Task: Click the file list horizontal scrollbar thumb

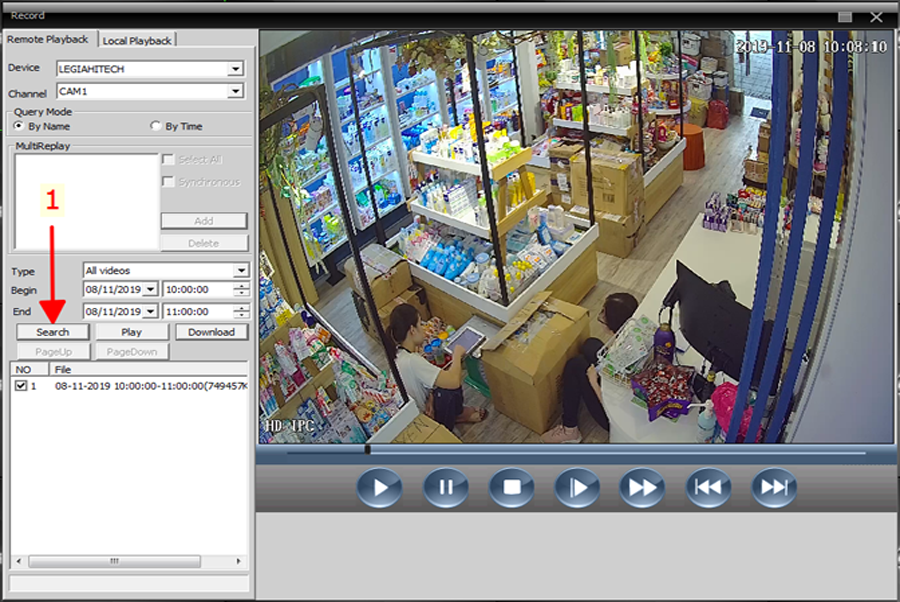Action: pos(114,561)
